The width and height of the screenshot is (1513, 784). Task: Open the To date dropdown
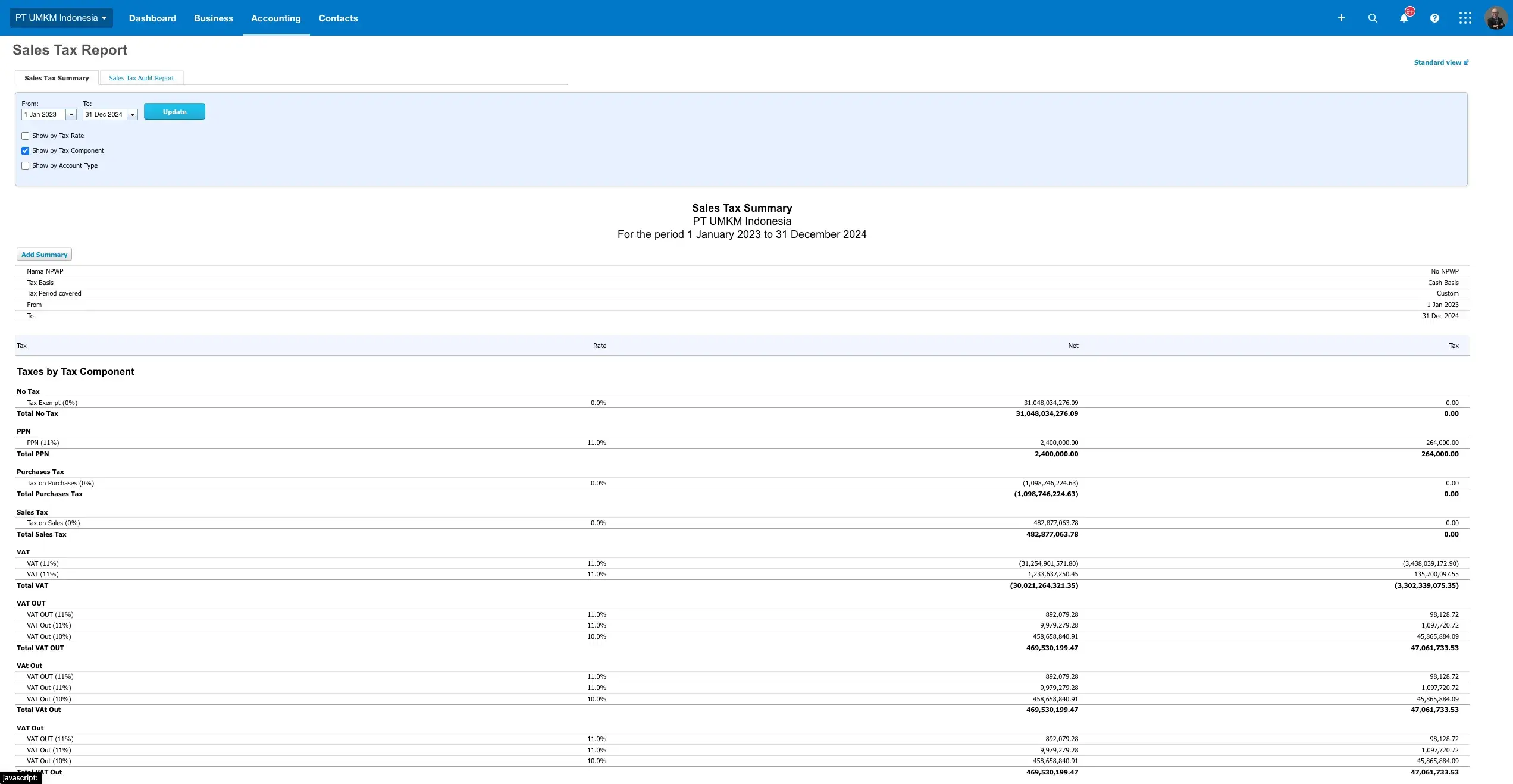[x=132, y=114]
